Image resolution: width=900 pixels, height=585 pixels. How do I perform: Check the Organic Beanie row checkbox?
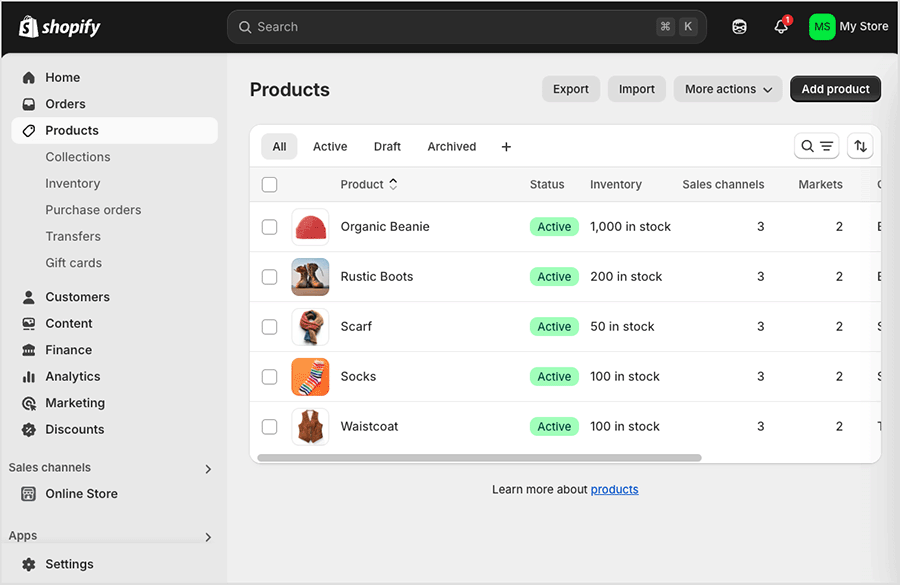point(269,227)
